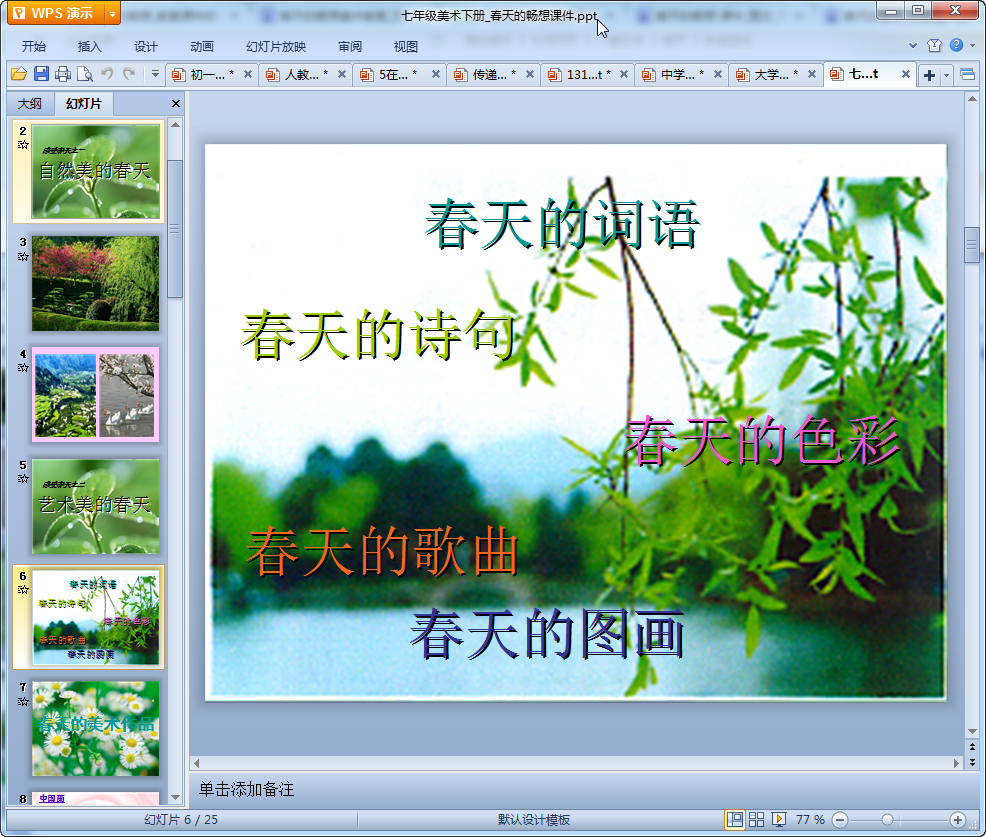The height and width of the screenshot is (837, 986).
Task: Click the zoom out minus button
Action: (840, 820)
